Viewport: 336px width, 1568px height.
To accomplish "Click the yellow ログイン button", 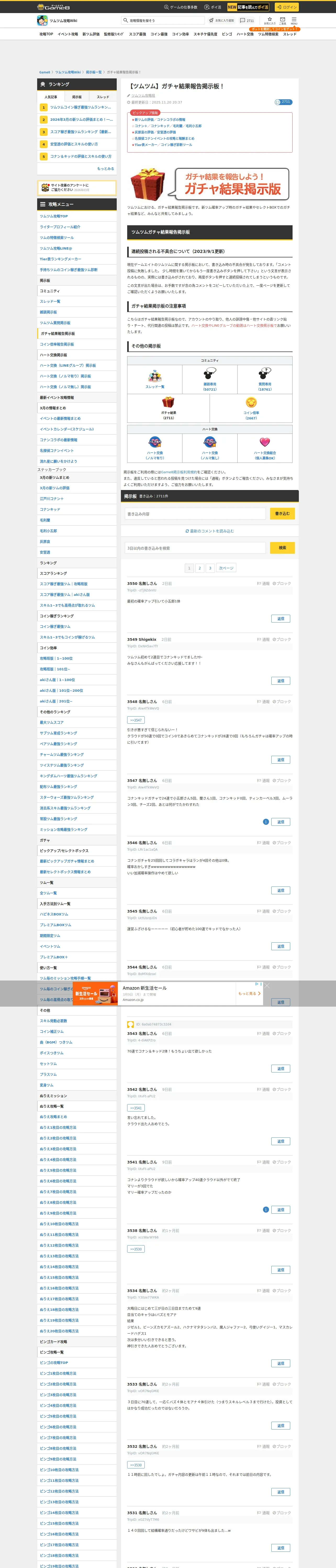I will tap(286, 7).
